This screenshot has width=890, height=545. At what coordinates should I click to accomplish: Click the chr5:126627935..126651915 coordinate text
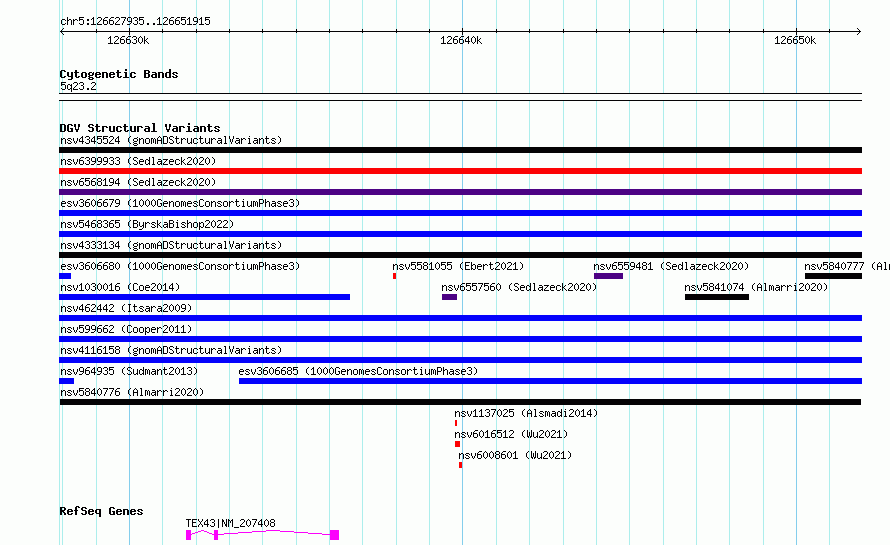click(x=135, y=21)
